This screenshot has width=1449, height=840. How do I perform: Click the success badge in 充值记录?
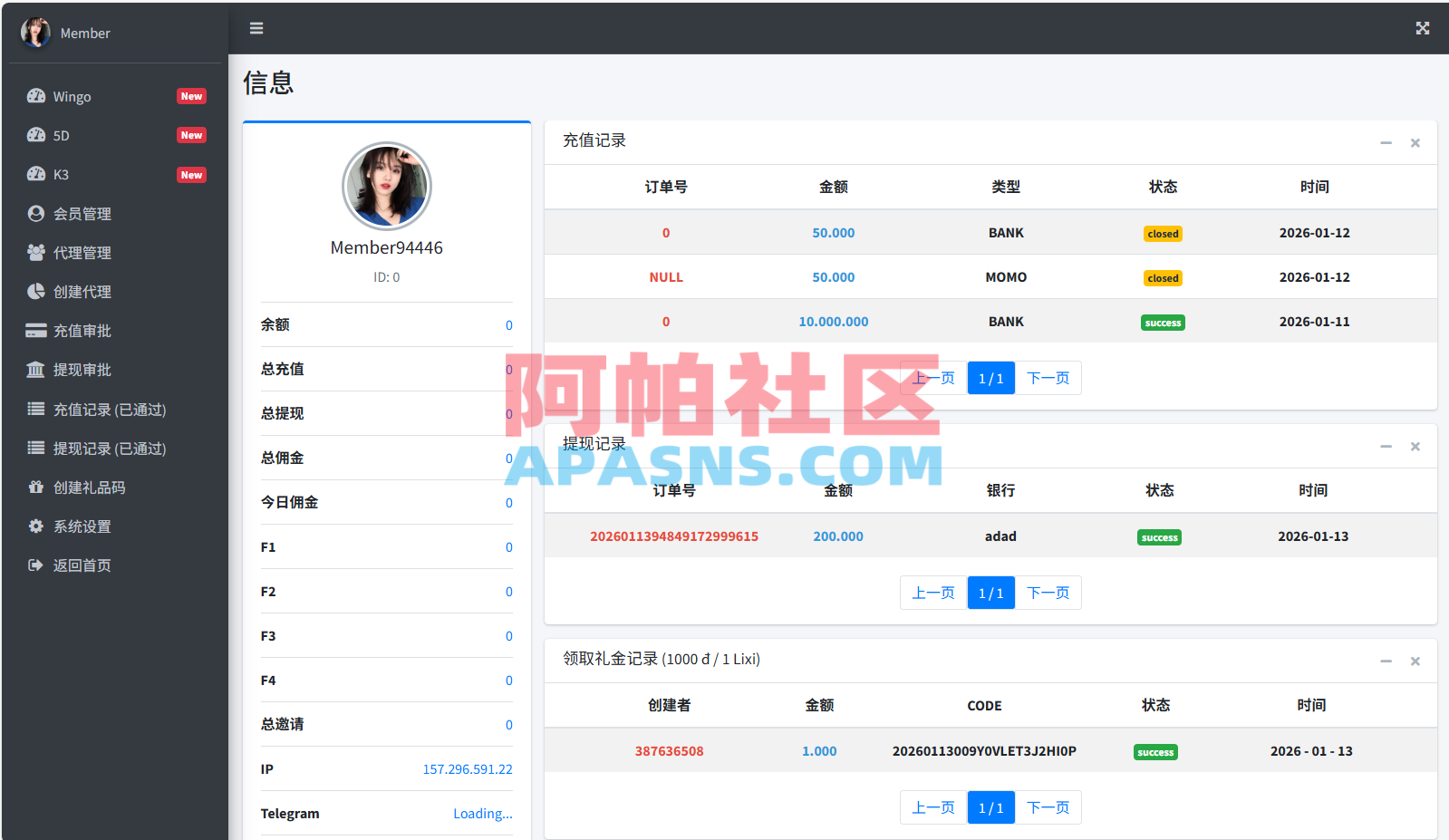pyautogui.click(x=1163, y=323)
